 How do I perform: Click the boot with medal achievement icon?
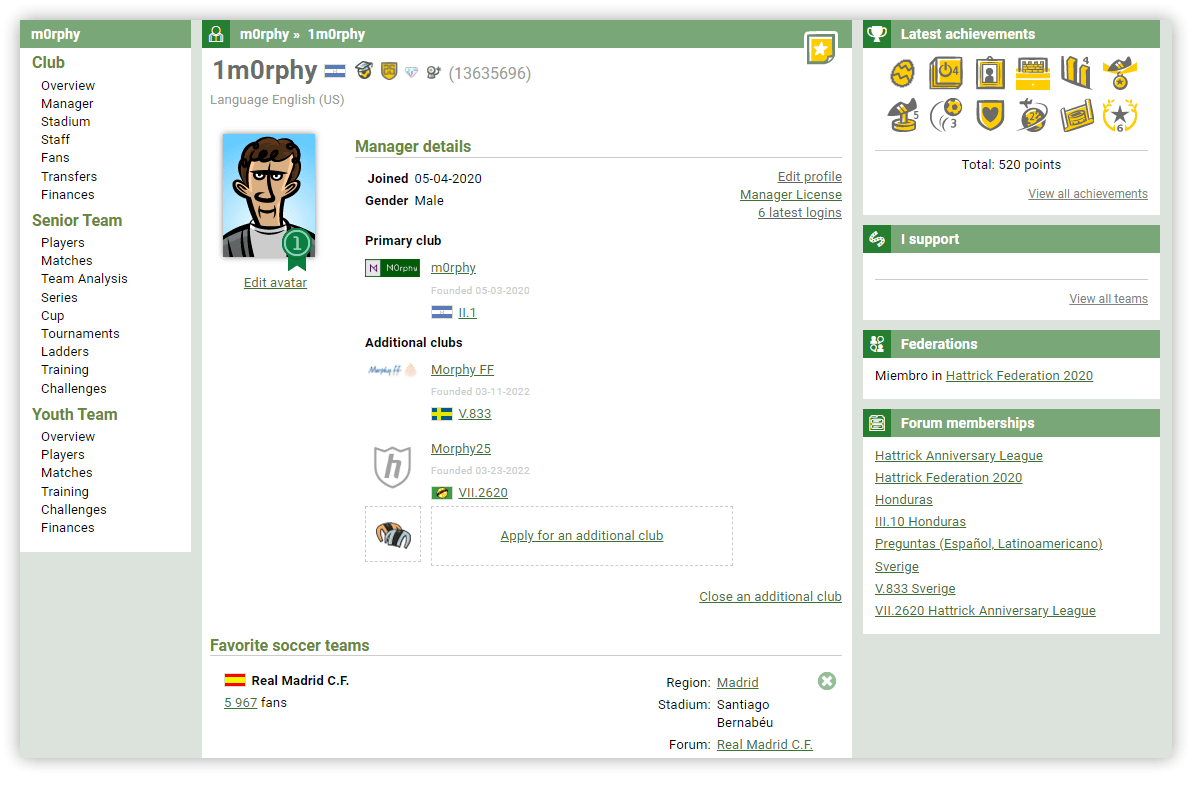[x=1120, y=74]
